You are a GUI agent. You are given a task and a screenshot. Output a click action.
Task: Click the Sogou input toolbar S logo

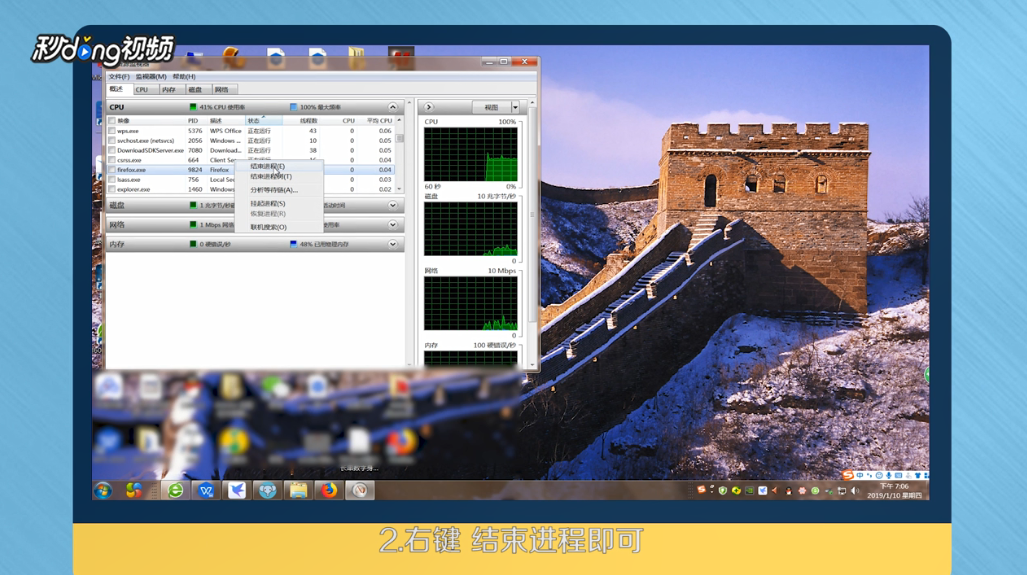pos(848,475)
